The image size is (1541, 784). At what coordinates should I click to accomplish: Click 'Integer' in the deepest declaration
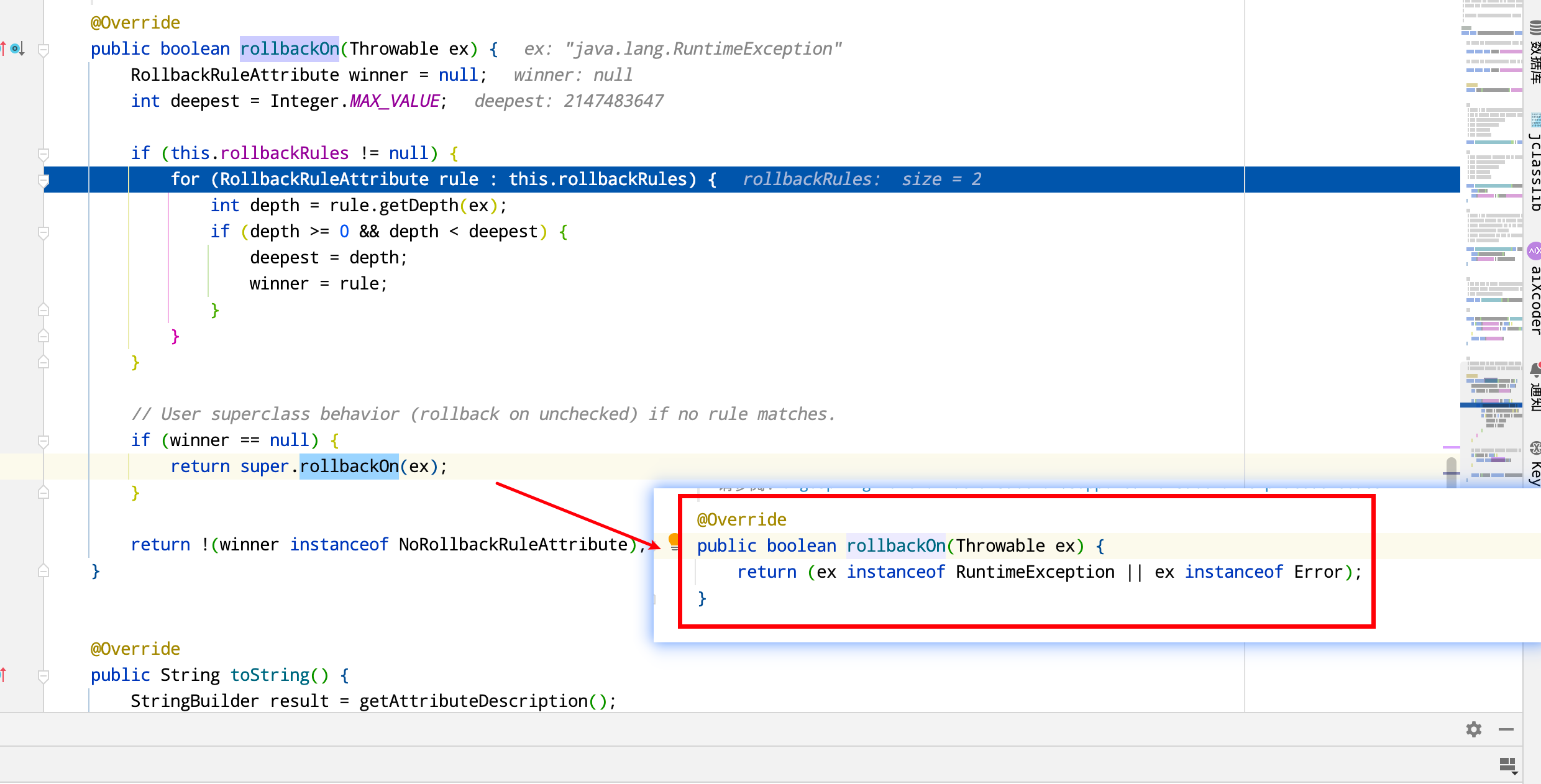[x=304, y=101]
